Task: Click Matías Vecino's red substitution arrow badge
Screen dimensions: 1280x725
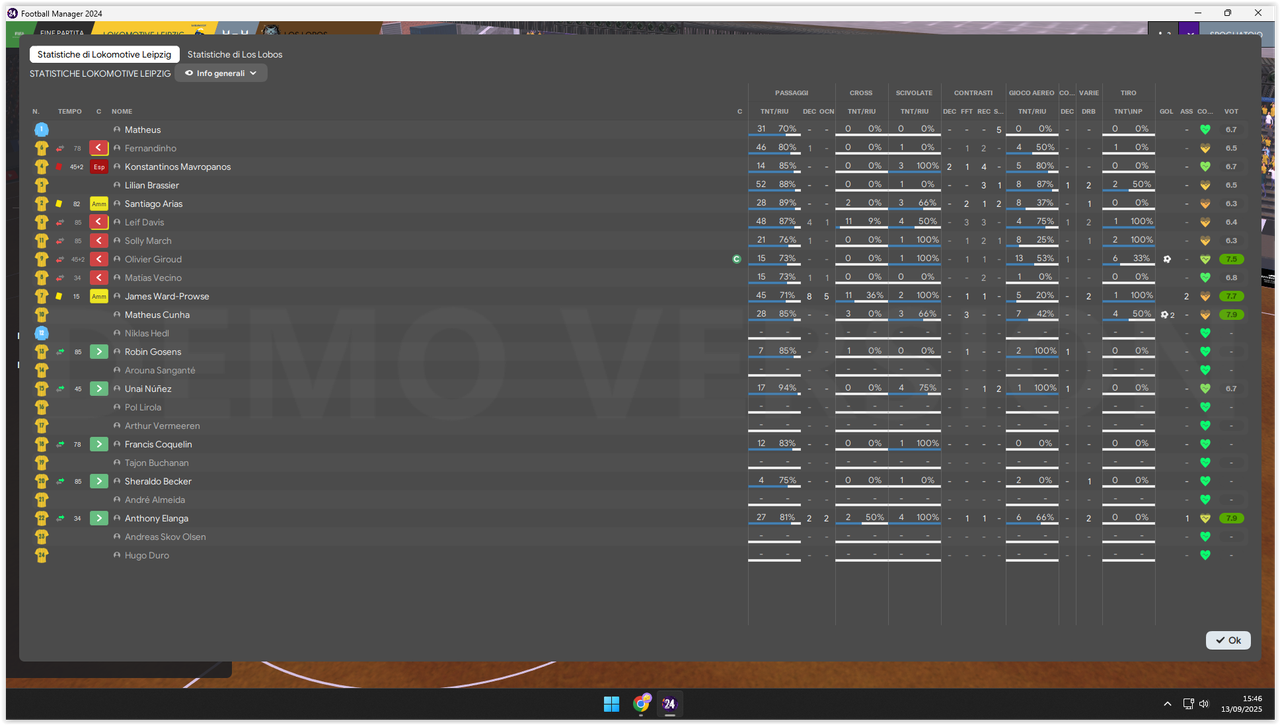Action: point(98,278)
